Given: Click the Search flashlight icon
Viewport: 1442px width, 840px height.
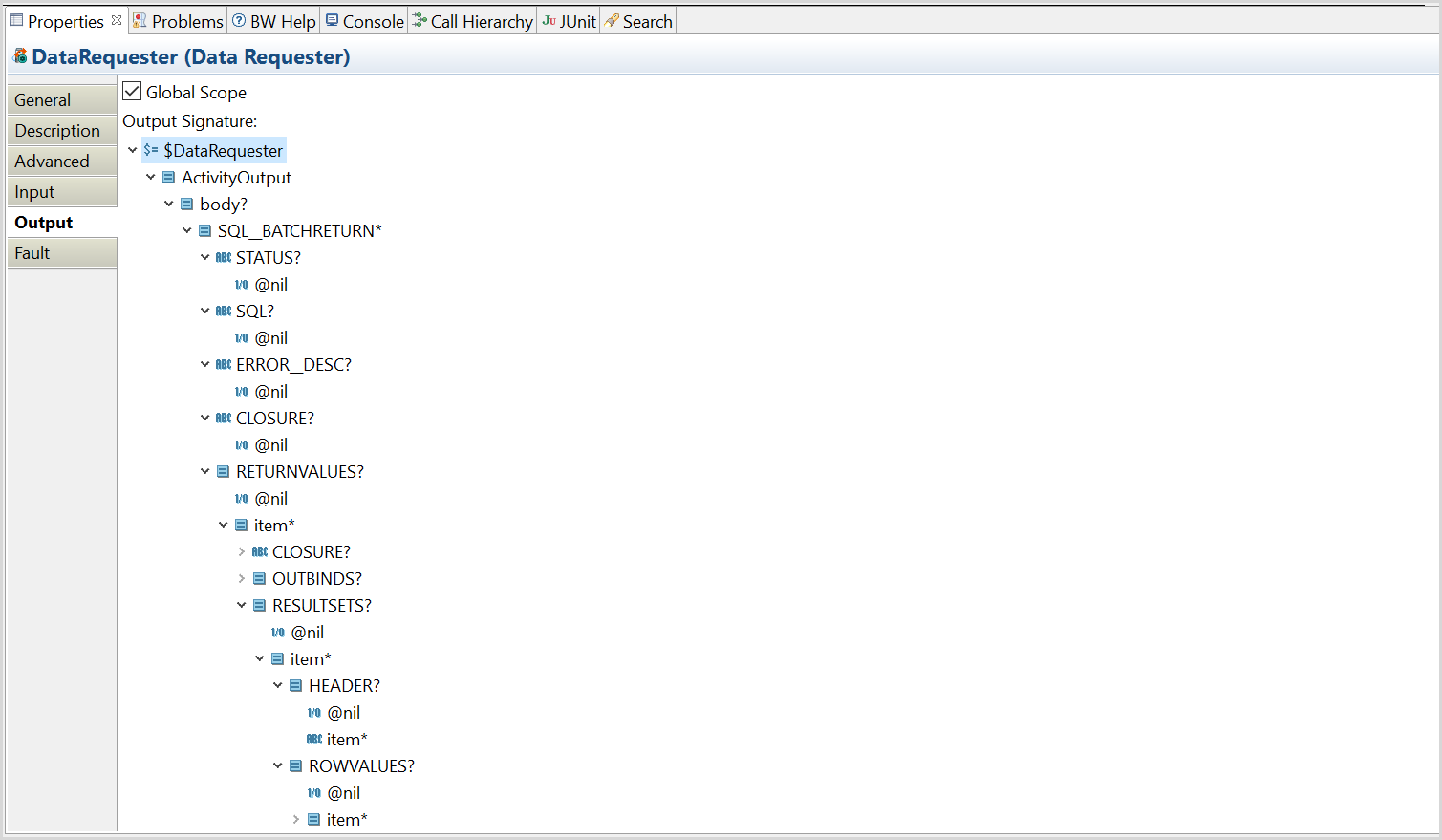Looking at the screenshot, I should pyautogui.click(x=612, y=21).
